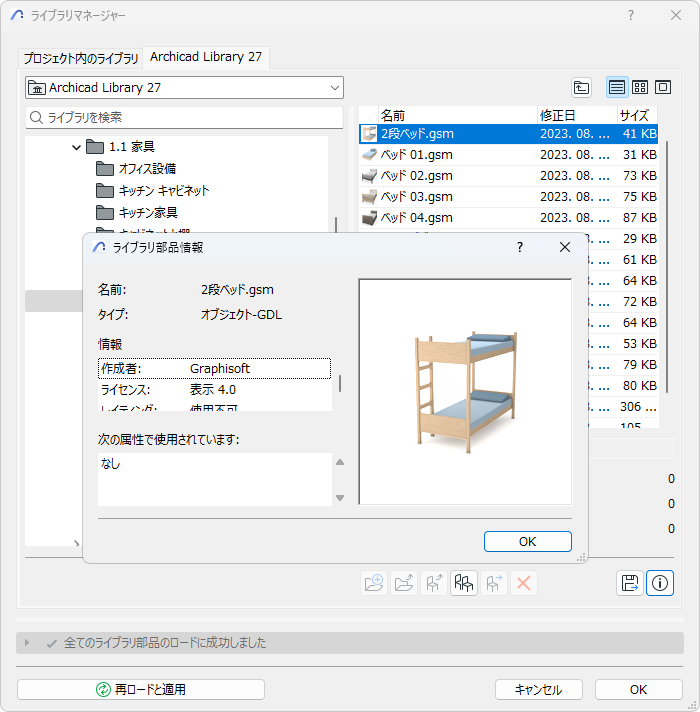Sort by the 修正日 column header
700x712 pixels.
(x=577, y=115)
